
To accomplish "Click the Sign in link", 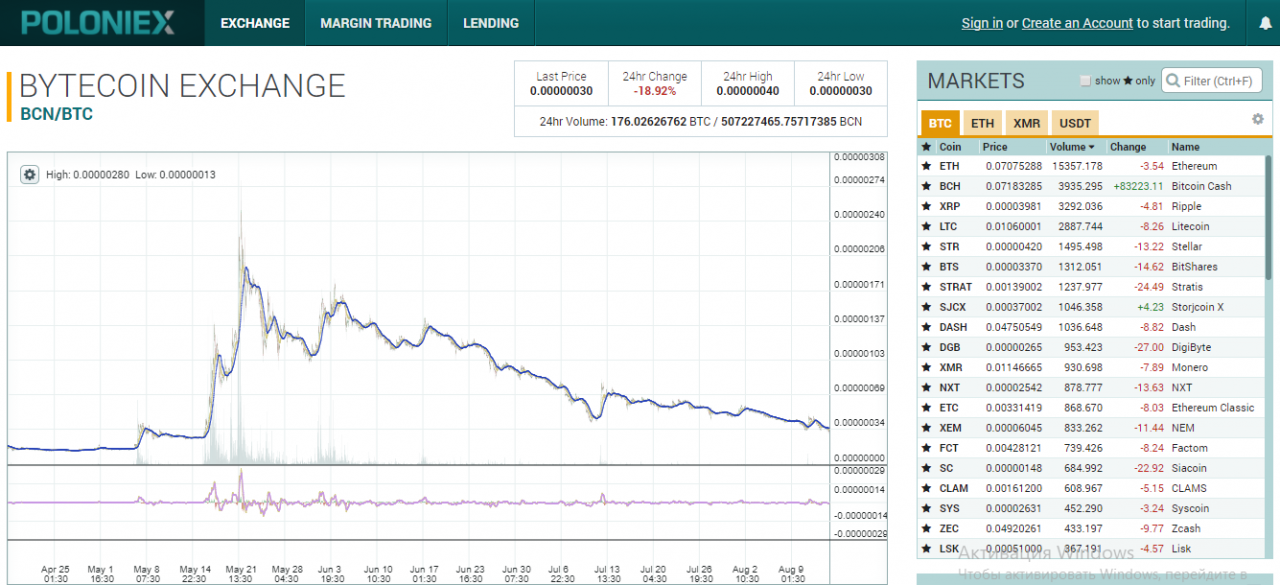I will [982, 23].
